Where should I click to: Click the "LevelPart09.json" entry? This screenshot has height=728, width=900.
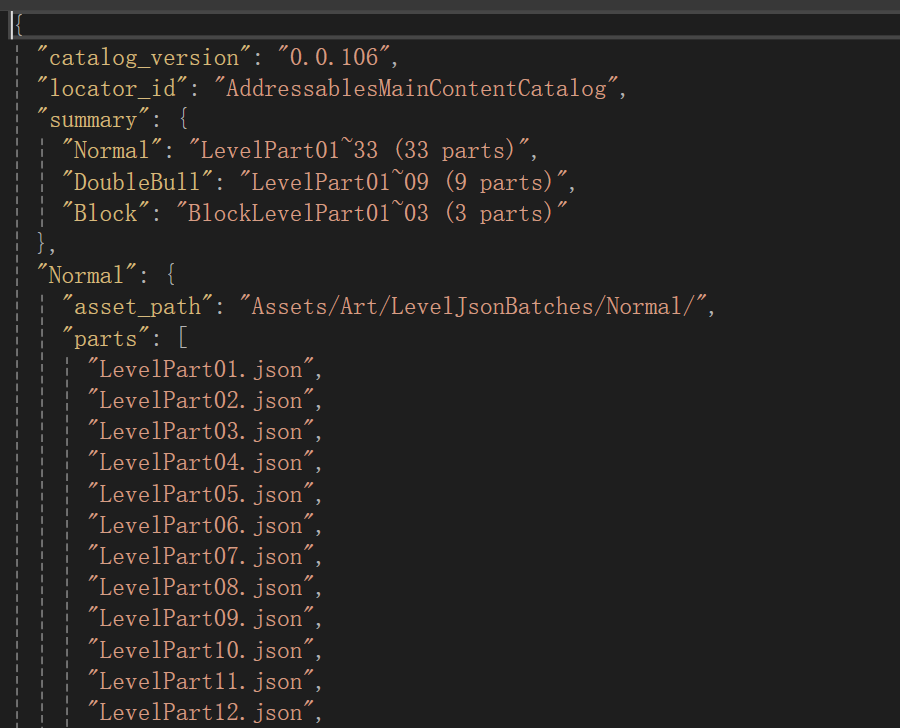(x=201, y=618)
